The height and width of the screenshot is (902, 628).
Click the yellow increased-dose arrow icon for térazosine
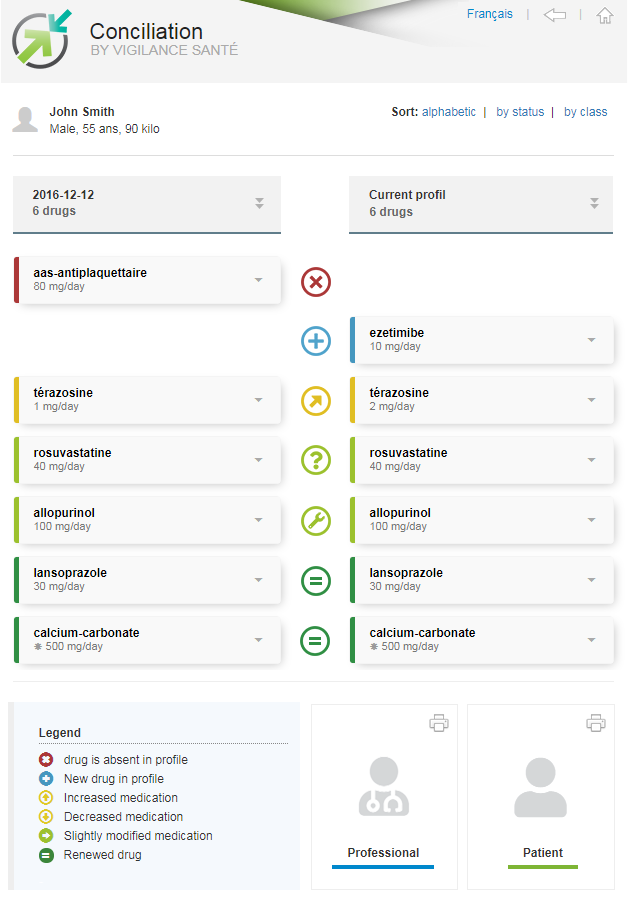tap(316, 401)
